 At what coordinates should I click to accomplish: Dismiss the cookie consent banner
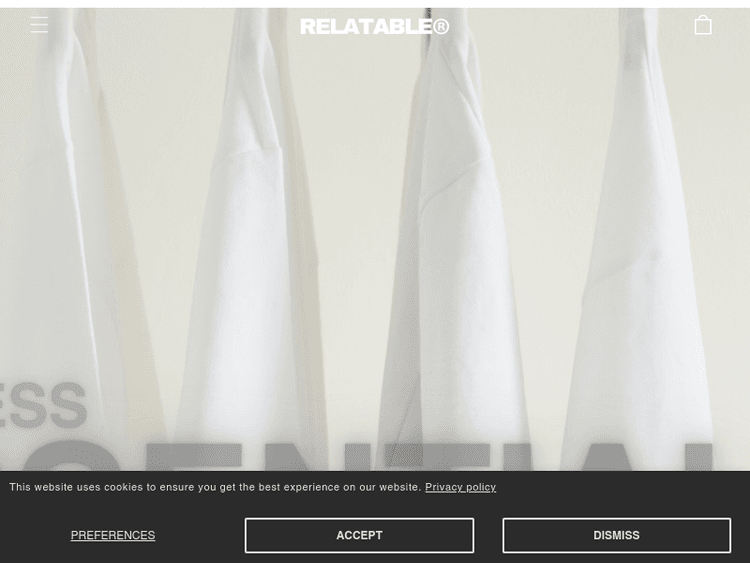[617, 535]
